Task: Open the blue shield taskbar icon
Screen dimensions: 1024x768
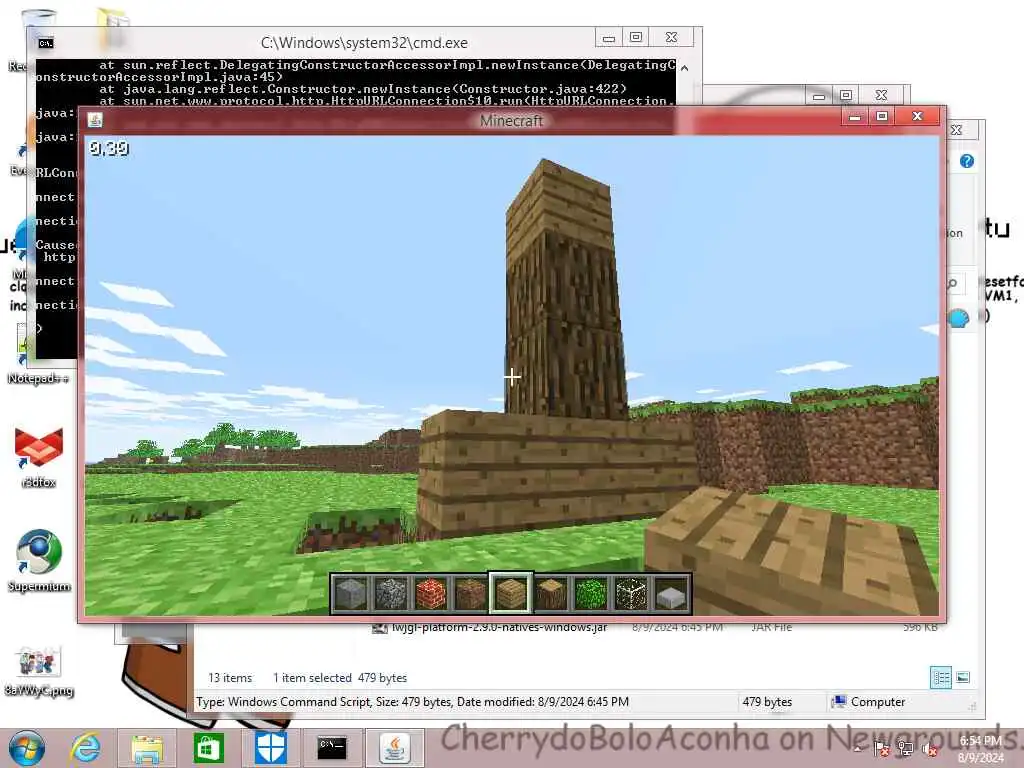Action: pos(270,748)
